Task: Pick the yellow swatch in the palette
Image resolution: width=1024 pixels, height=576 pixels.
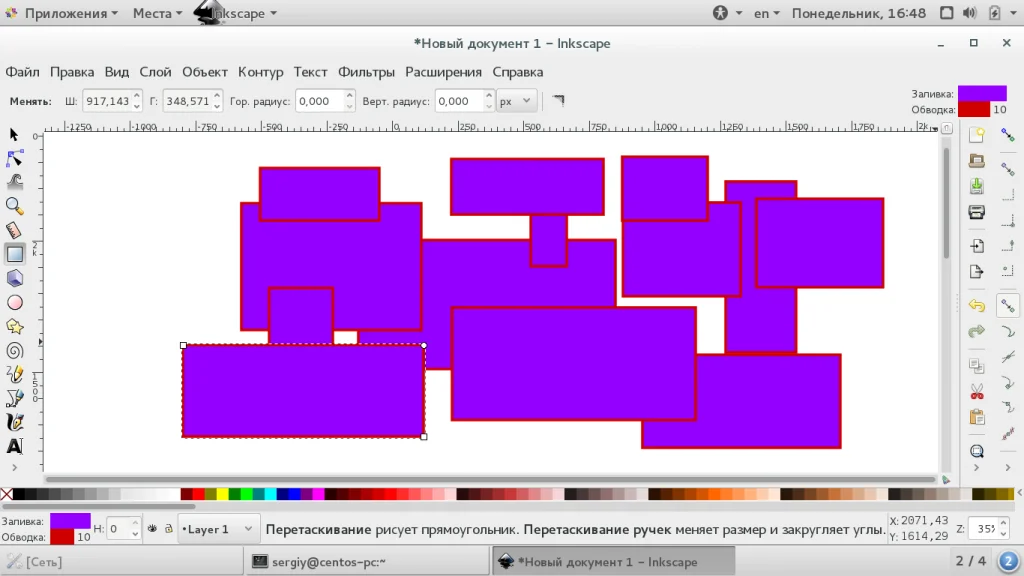Action: pos(223,494)
